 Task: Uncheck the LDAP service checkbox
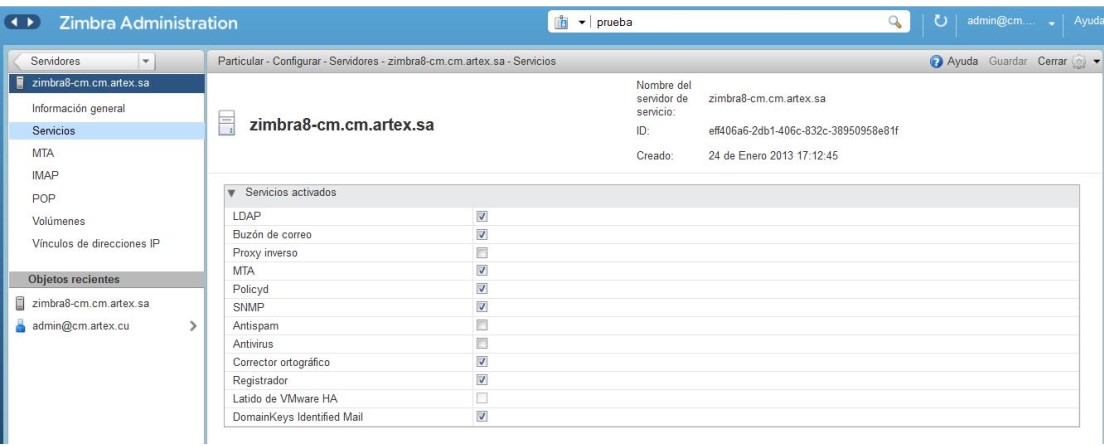tap(482, 215)
